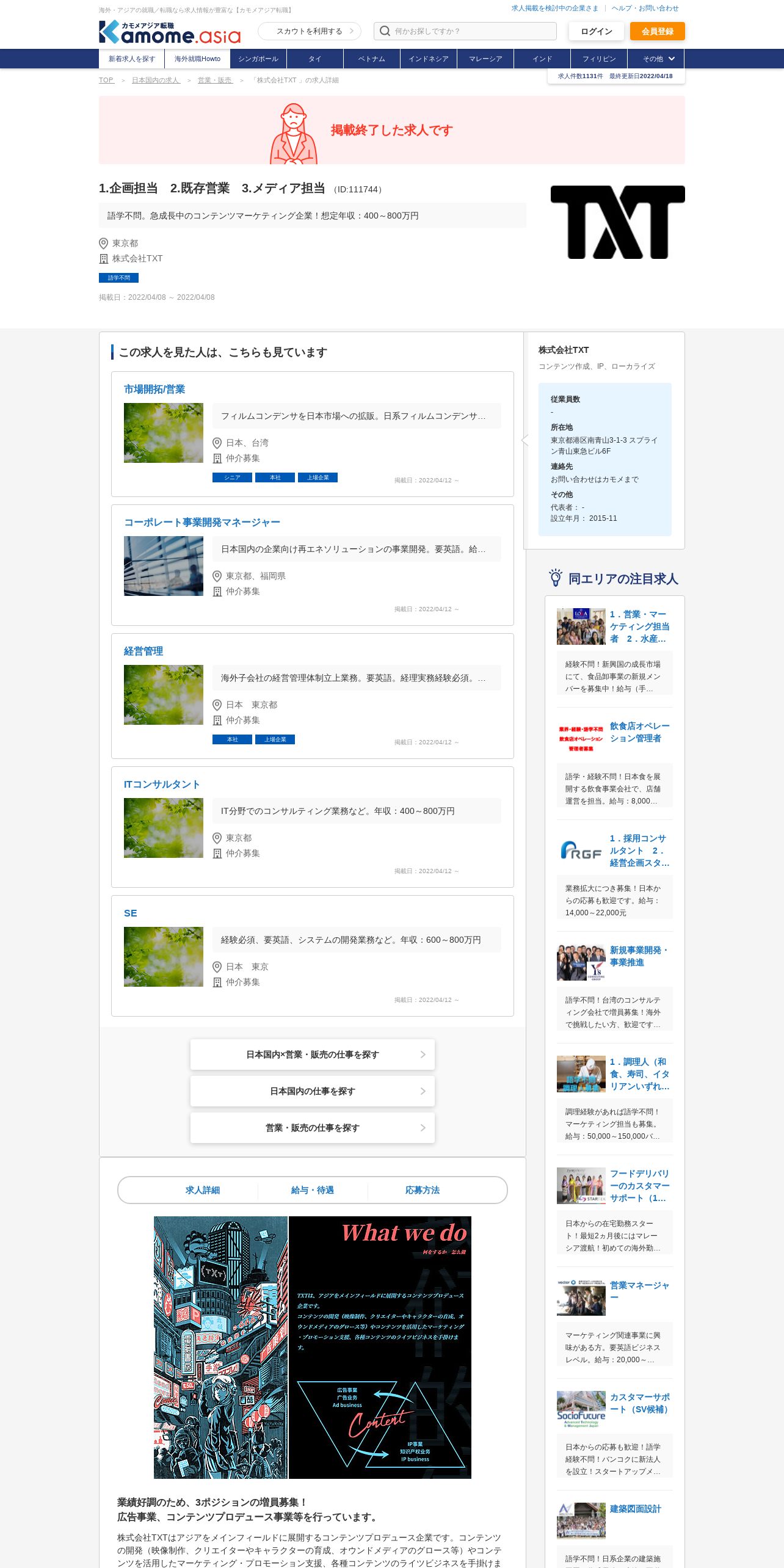Open フードデリバリーのカスタマーサポート sidebar job
Viewport: 784px width, 1568px height.
640,1186
